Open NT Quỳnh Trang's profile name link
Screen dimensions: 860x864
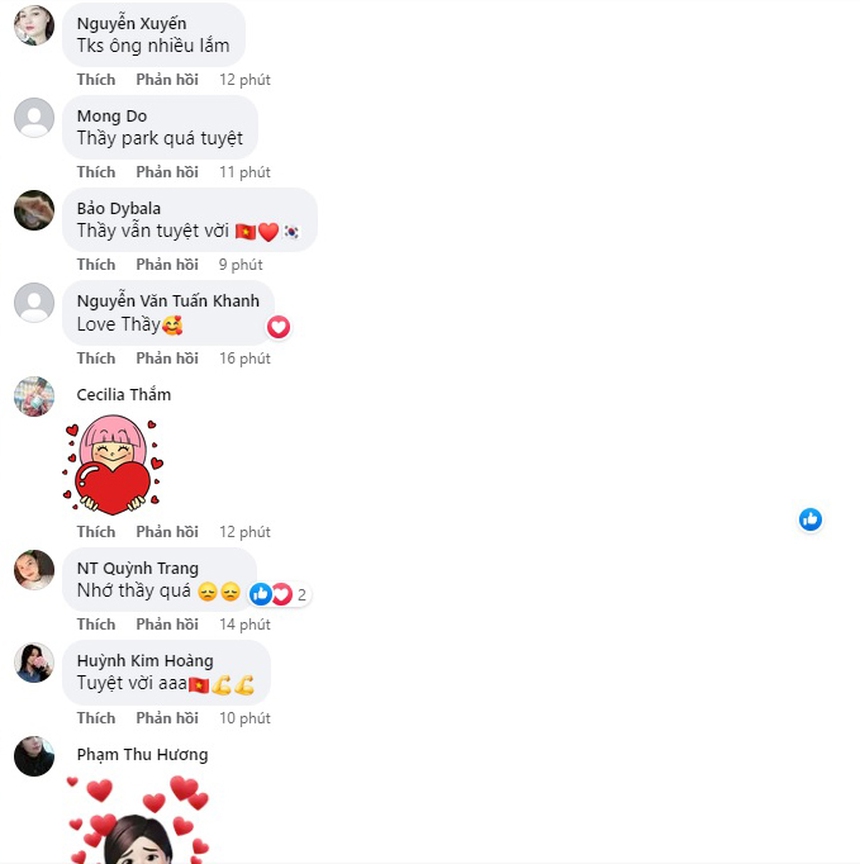point(138,568)
